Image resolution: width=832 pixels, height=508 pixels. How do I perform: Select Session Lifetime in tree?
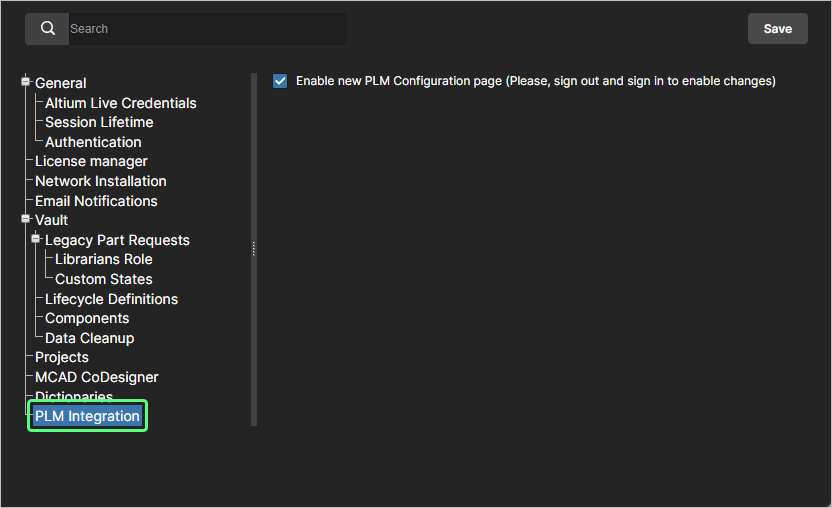[99, 122]
